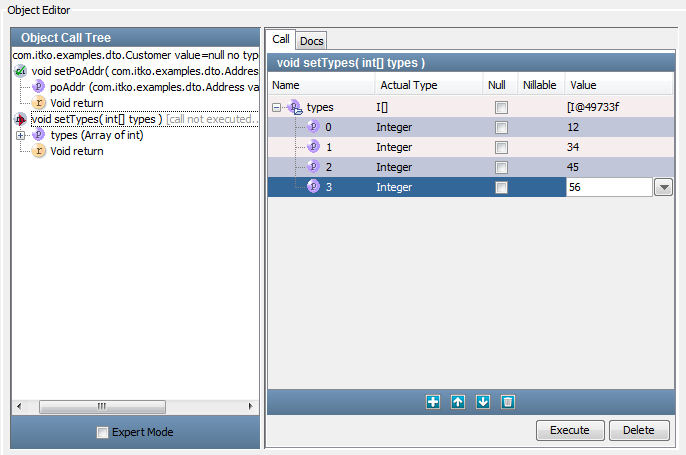
Task: Select Void return under setPoAddr
Action: tap(77, 103)
